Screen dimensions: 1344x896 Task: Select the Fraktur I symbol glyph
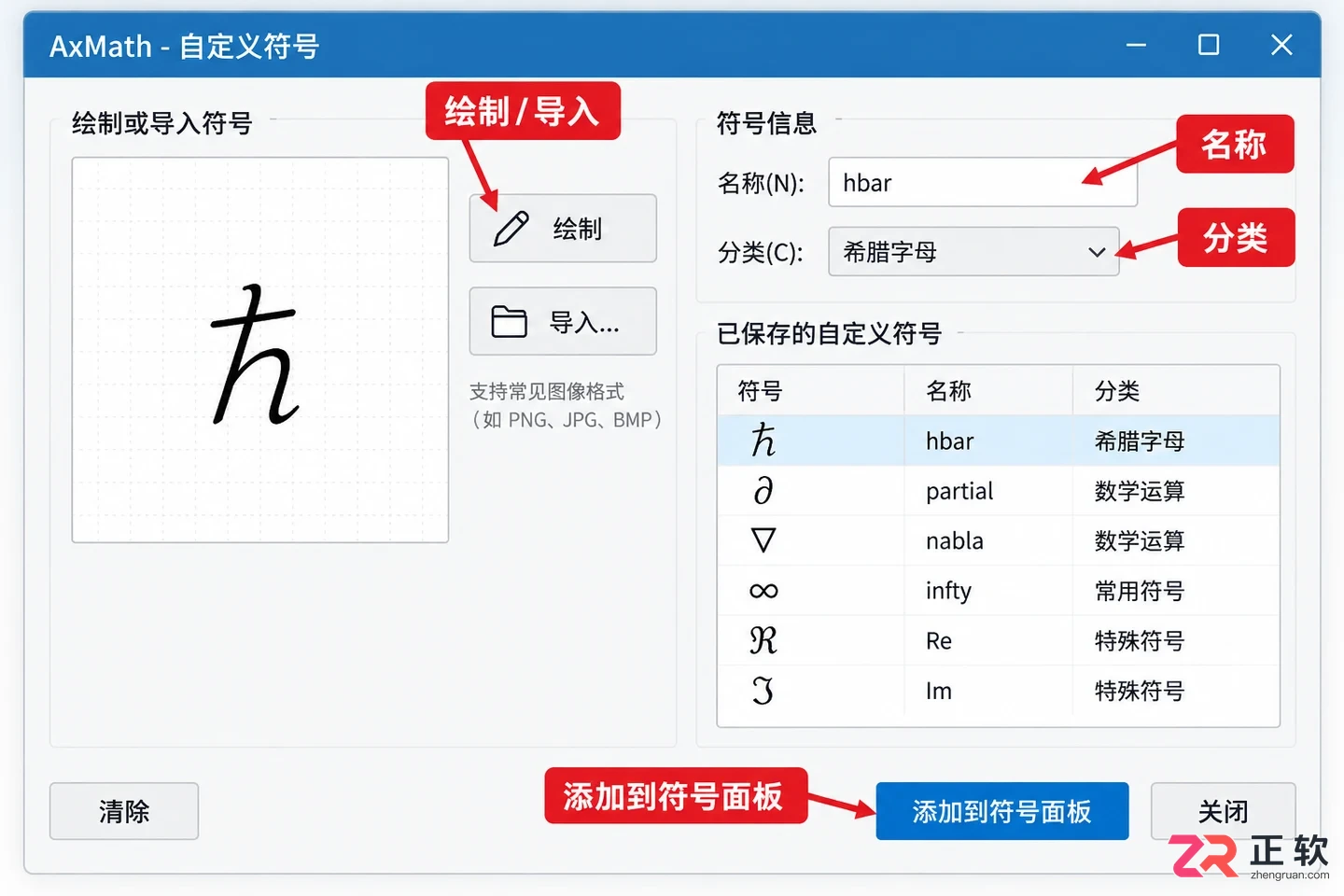[x=763, y=691]
